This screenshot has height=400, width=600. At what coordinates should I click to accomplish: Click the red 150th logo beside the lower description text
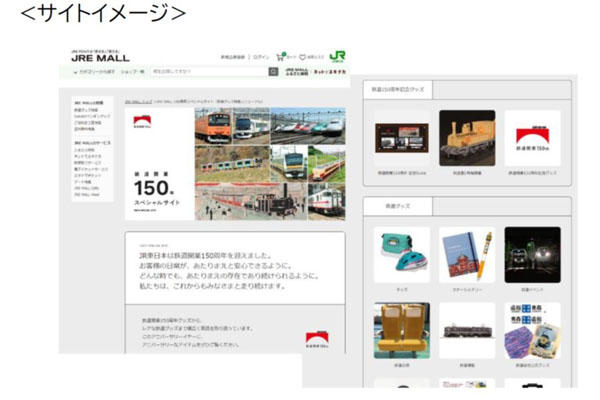click(x=317, y=340)
